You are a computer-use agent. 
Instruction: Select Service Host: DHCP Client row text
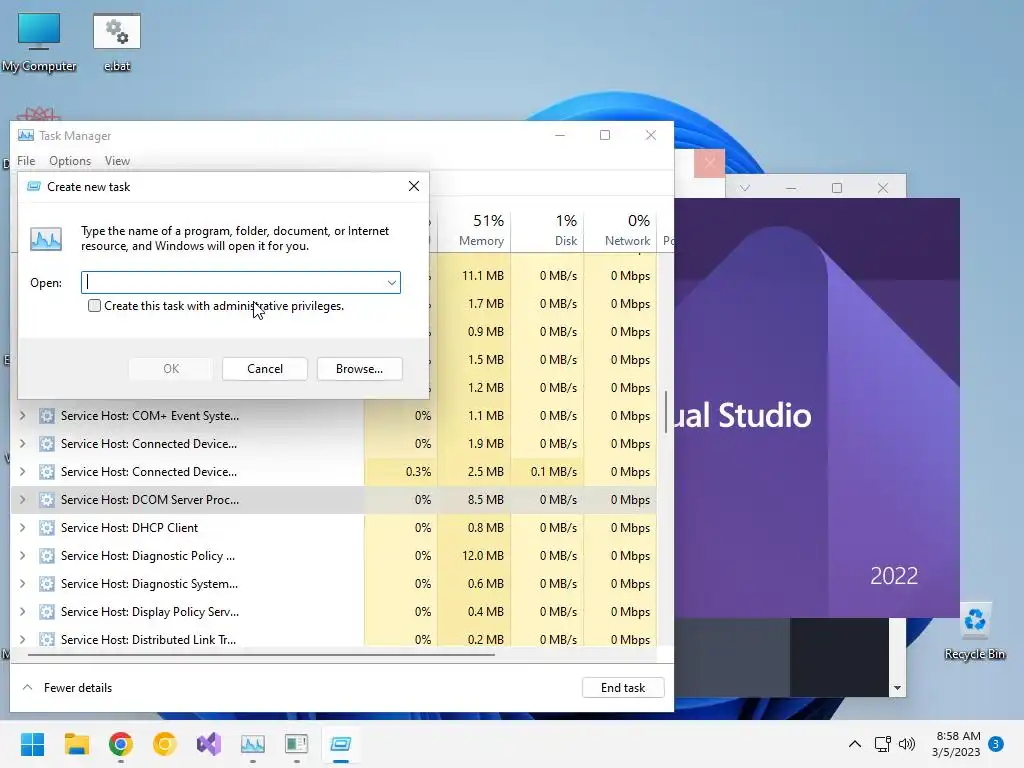pos(129,528)
